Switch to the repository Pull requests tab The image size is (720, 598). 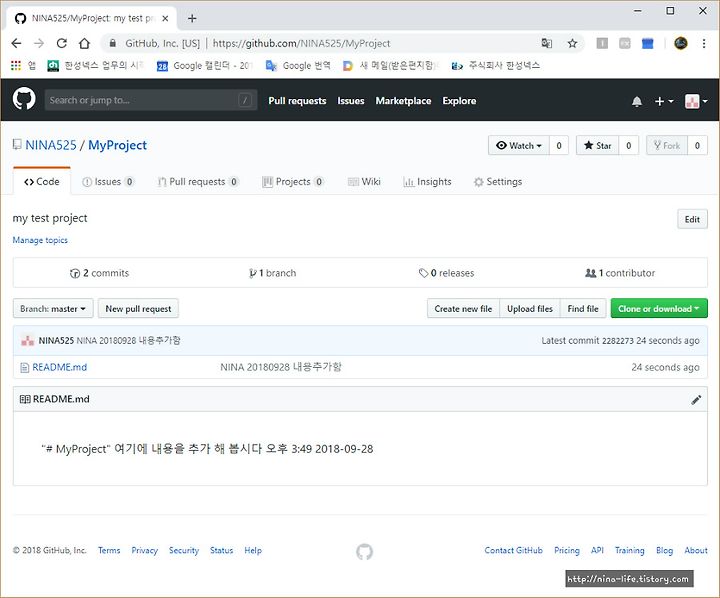(x=198, y=181)
